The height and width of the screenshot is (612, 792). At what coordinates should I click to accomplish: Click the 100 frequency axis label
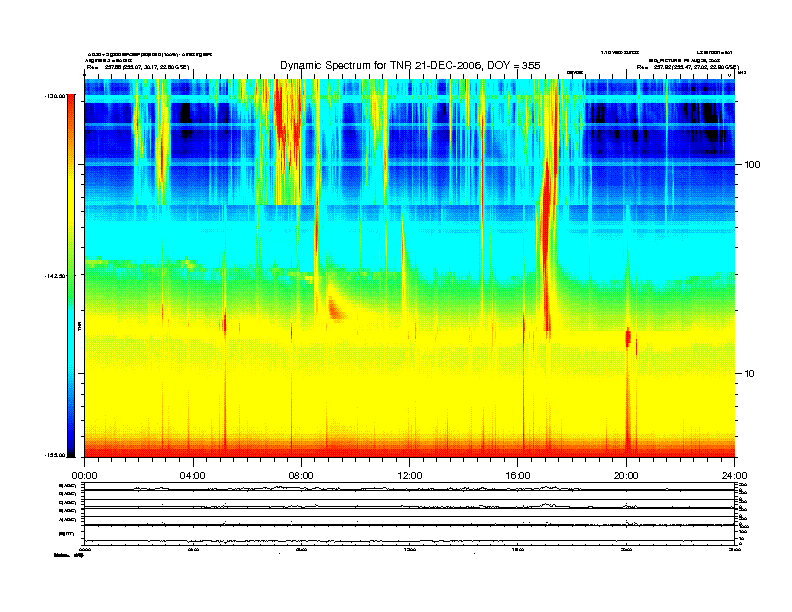tap(752, 165)
